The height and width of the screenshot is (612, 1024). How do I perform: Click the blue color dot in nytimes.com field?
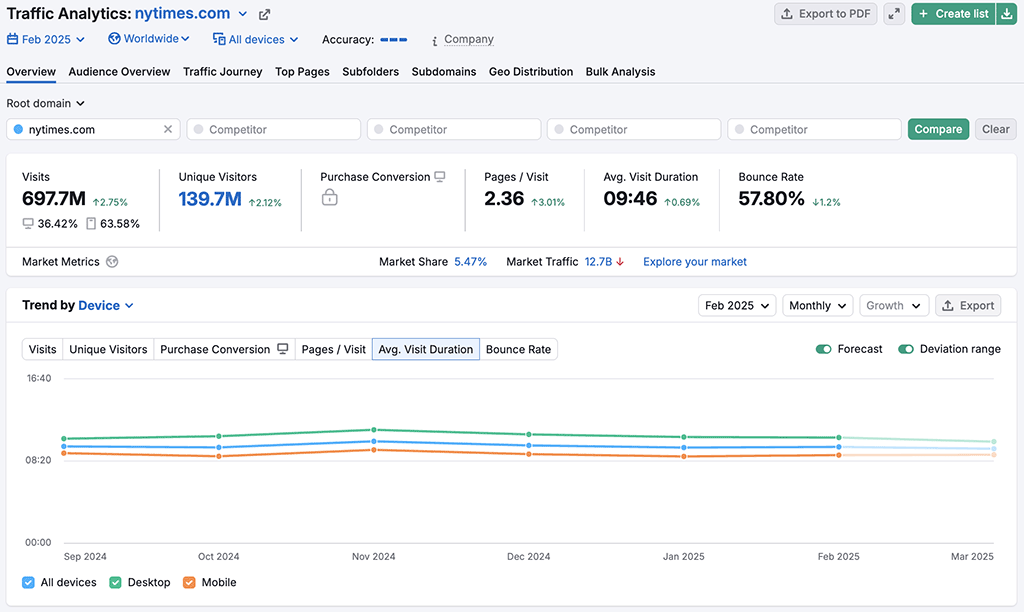coord(18,129)
